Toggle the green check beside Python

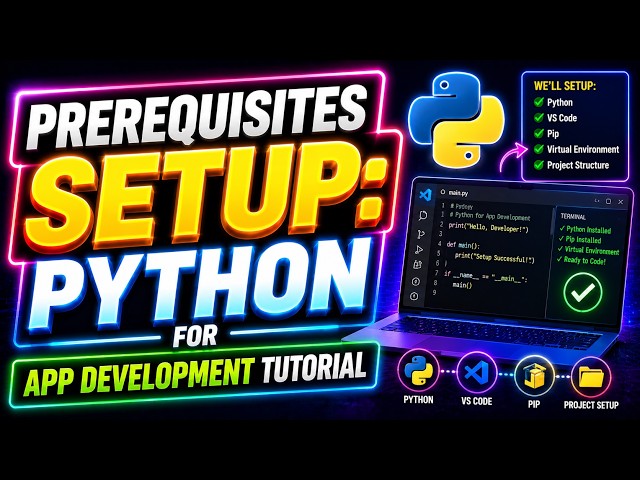539,102
